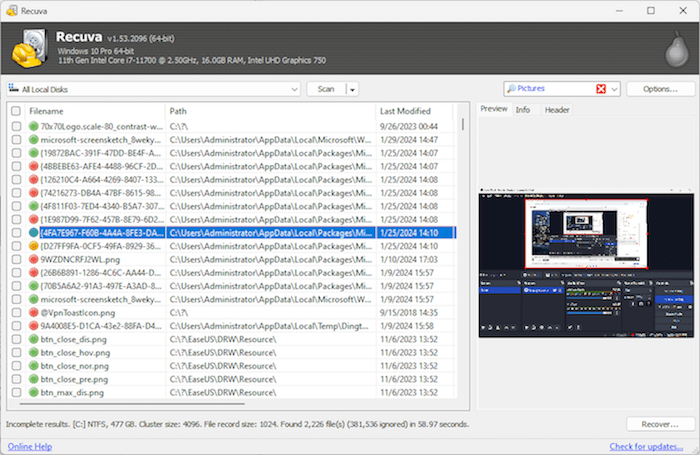Open the Scan button's dropdown arrow

pyautogui.click(x=352, y=89)
